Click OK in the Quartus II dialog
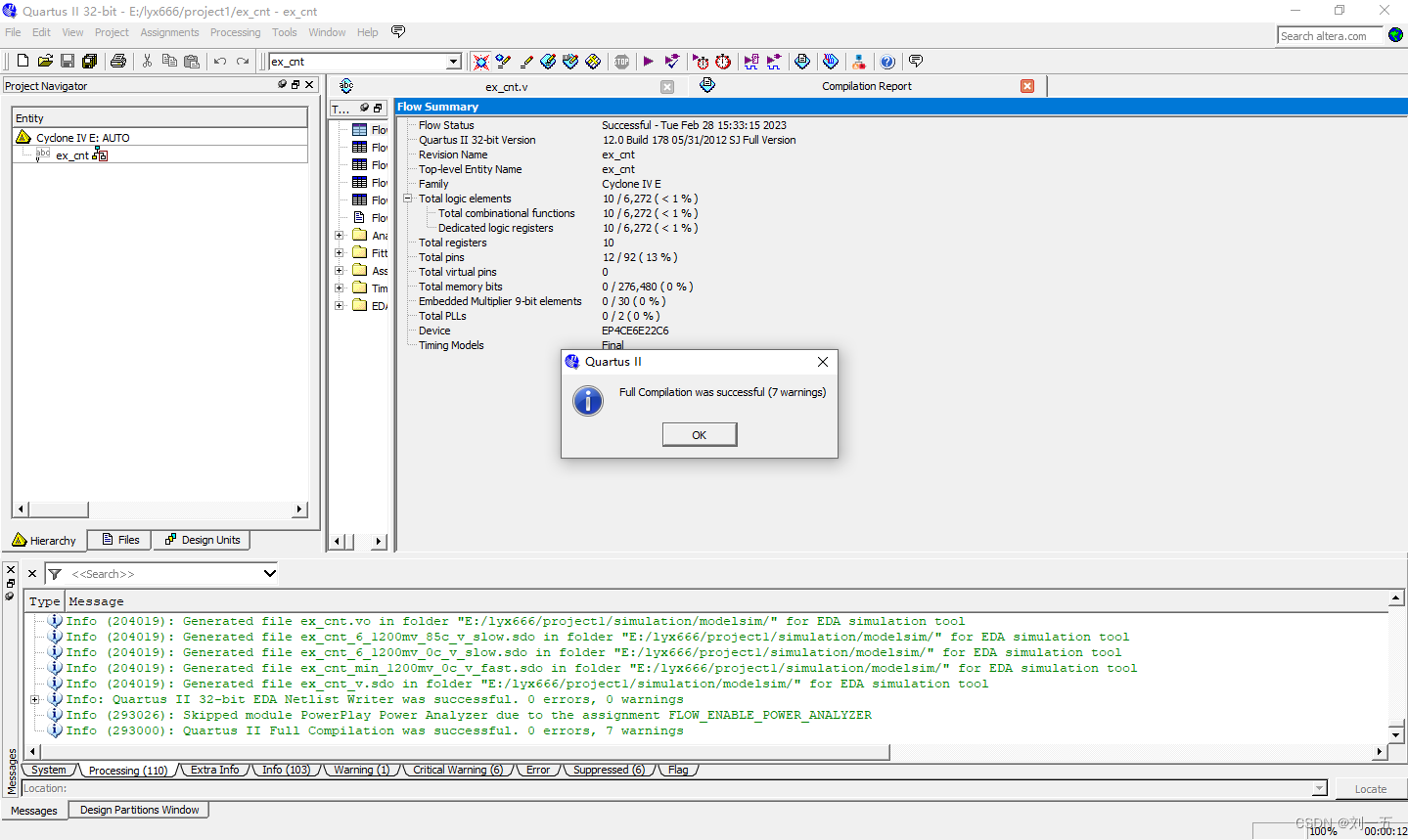Image resolution: width=1408 pixels, height=840 pixels. pyautogui.click(x=700, y=435)
